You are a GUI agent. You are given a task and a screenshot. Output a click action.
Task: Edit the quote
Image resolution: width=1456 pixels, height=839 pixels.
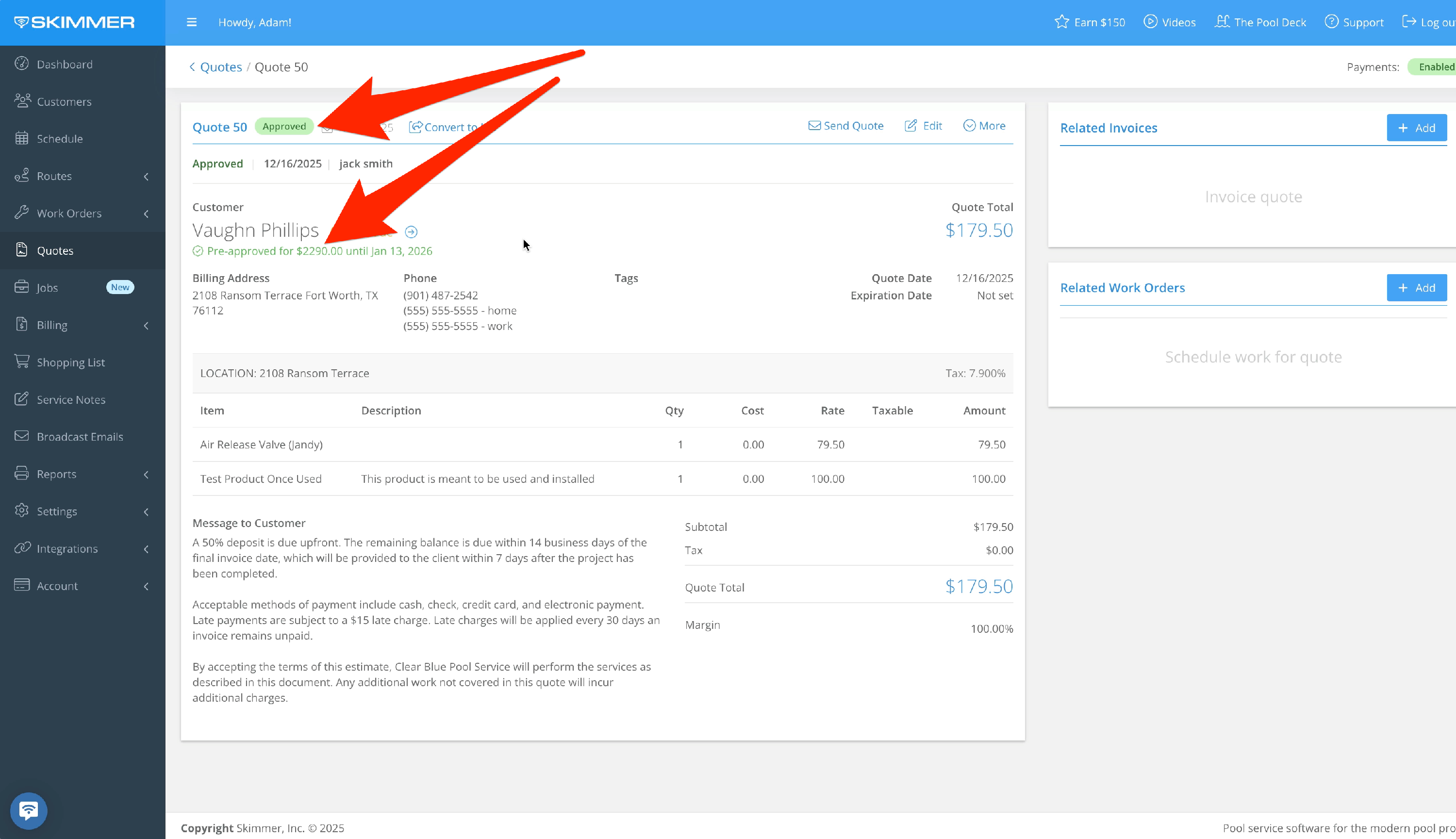pos(924,126)
